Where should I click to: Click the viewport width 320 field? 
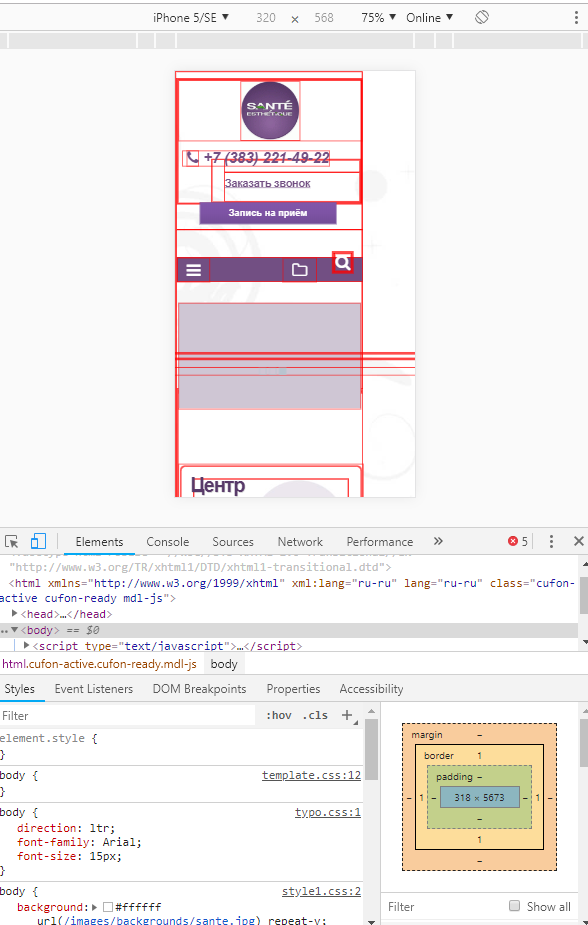[x=266, y=18]
